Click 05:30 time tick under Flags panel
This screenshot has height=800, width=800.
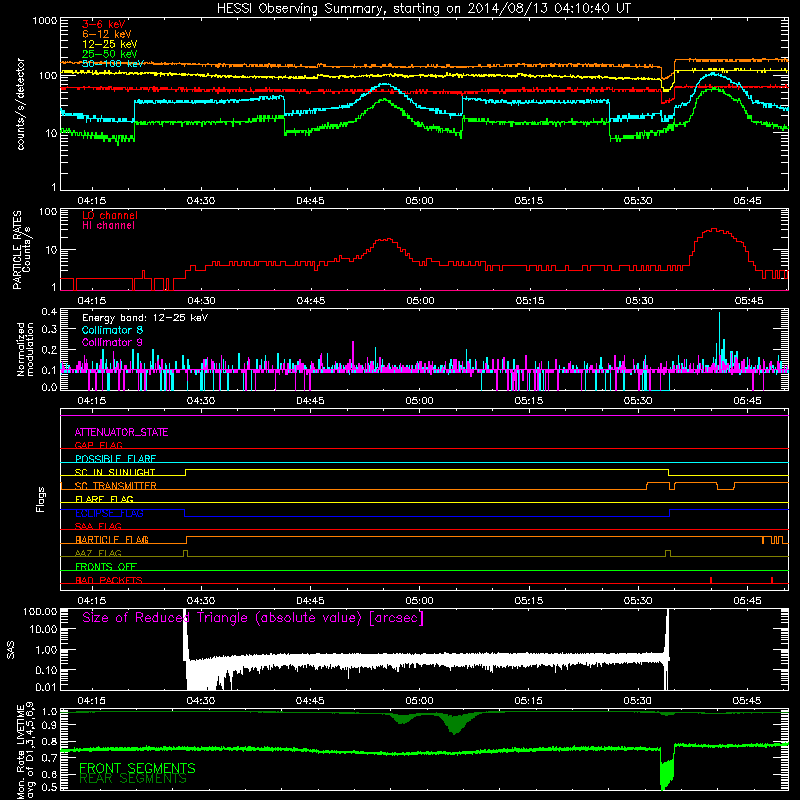[638, 601]
